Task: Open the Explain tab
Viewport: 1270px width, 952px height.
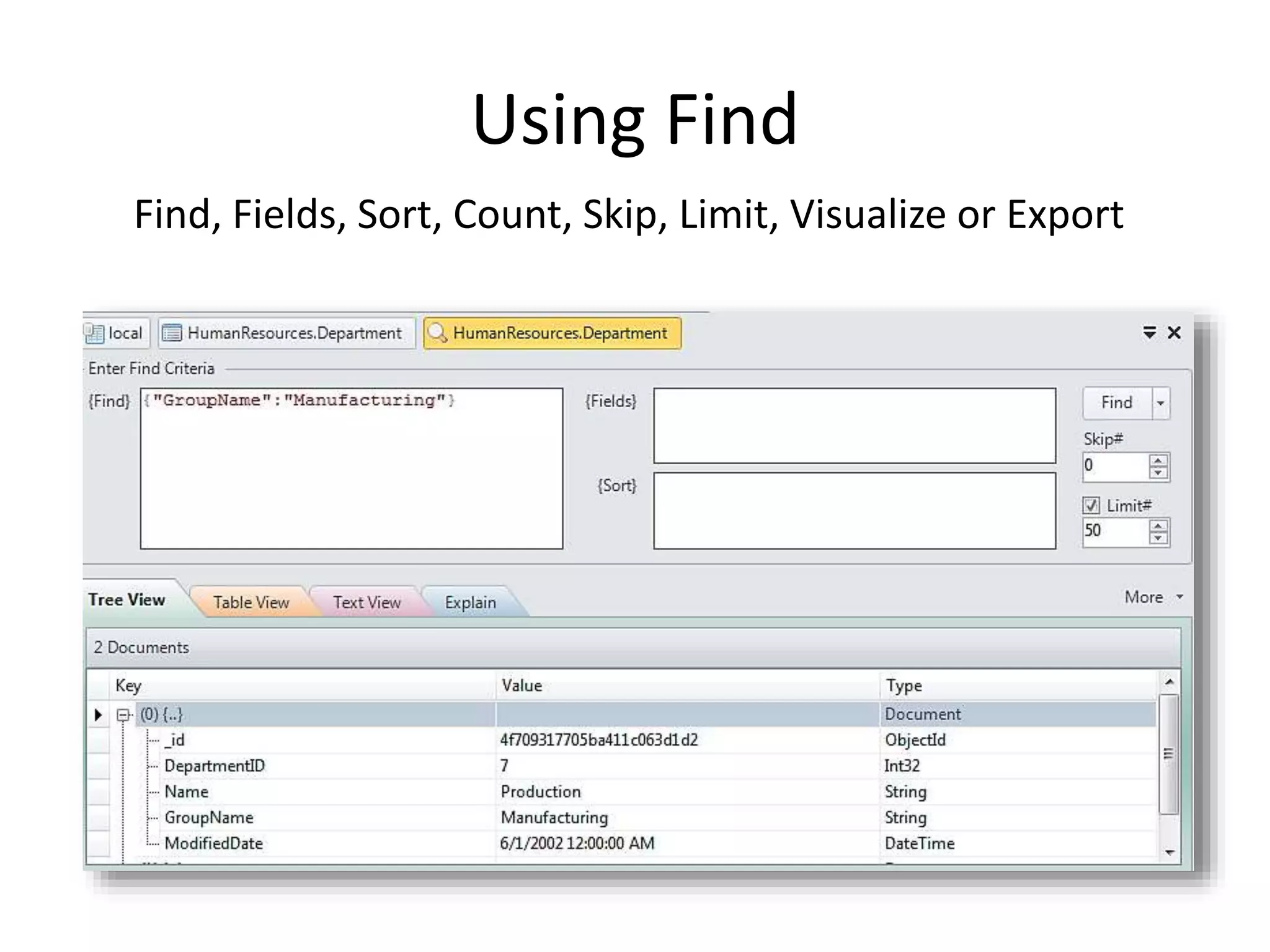Action: (471, 602)
